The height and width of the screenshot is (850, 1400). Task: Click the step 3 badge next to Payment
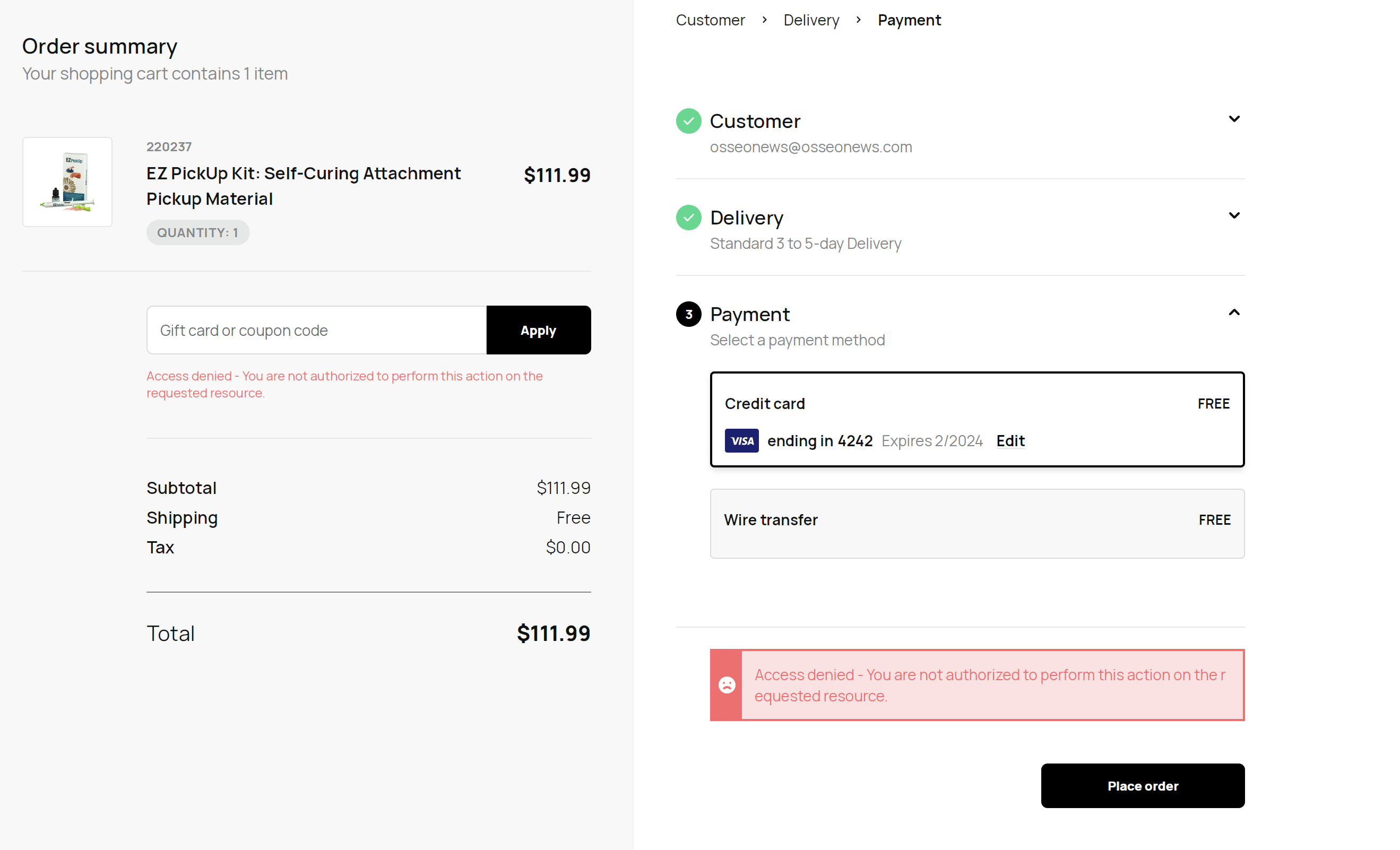[x=688, y=314]
